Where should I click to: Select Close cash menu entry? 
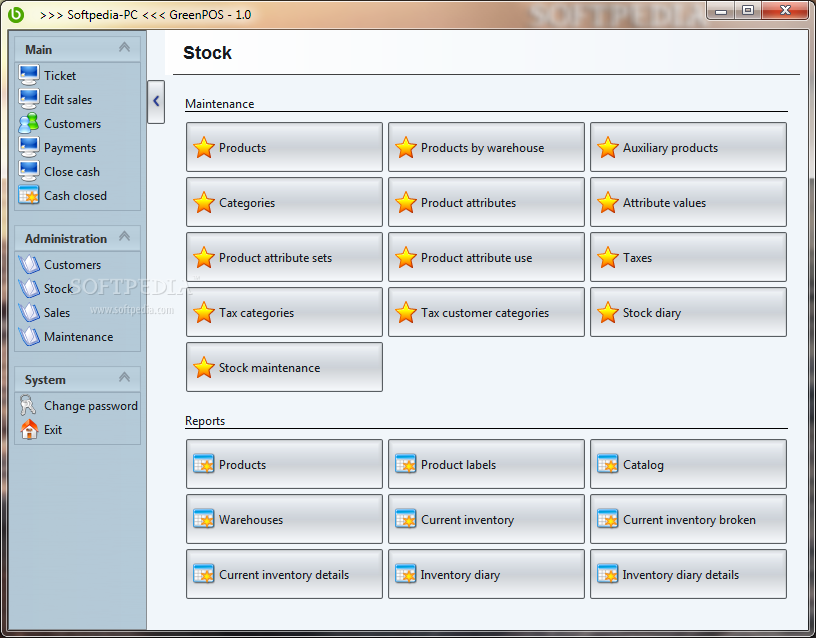point(72,172)
